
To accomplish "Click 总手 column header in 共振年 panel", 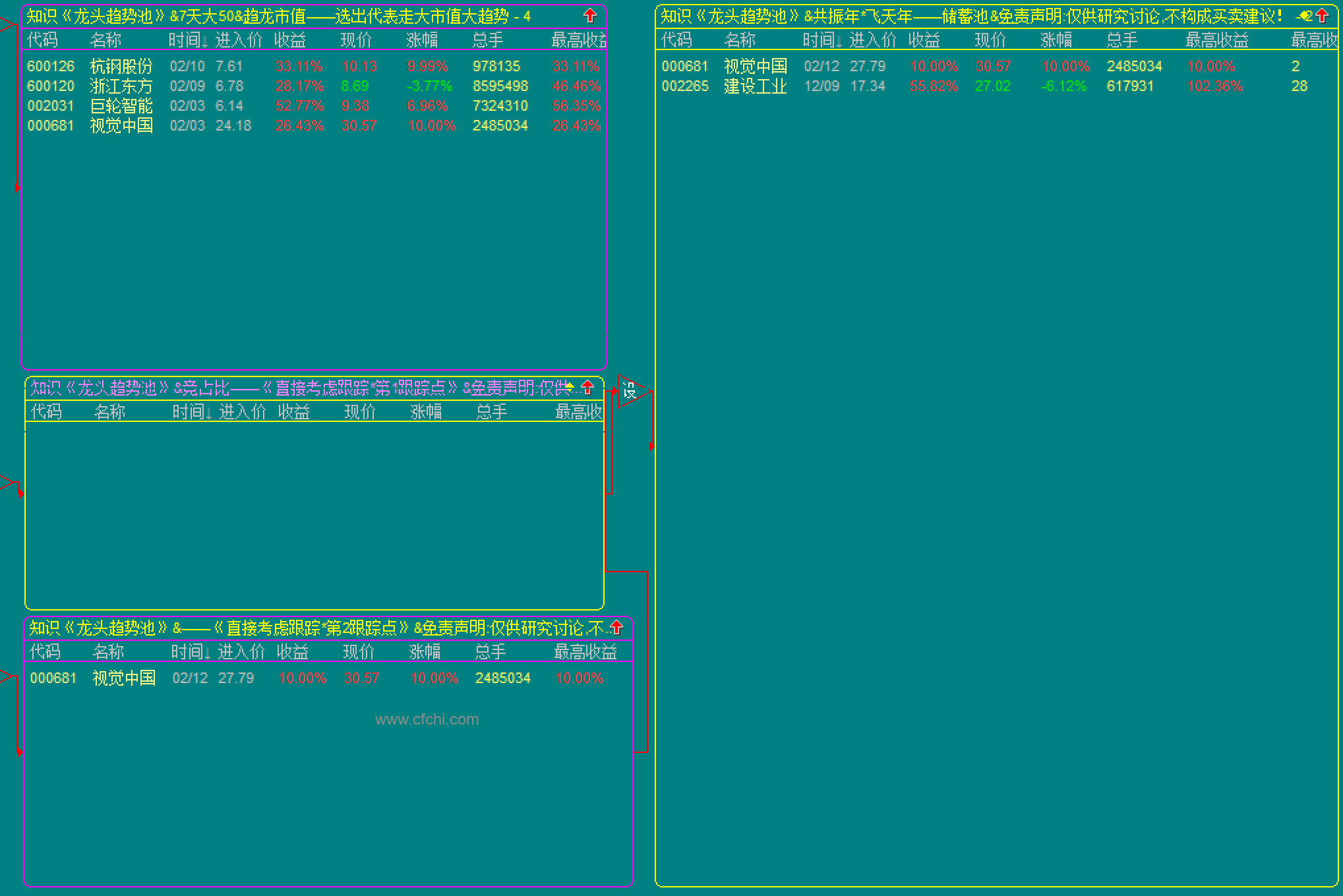I will pyautogui.click(x=1121, y=40).
